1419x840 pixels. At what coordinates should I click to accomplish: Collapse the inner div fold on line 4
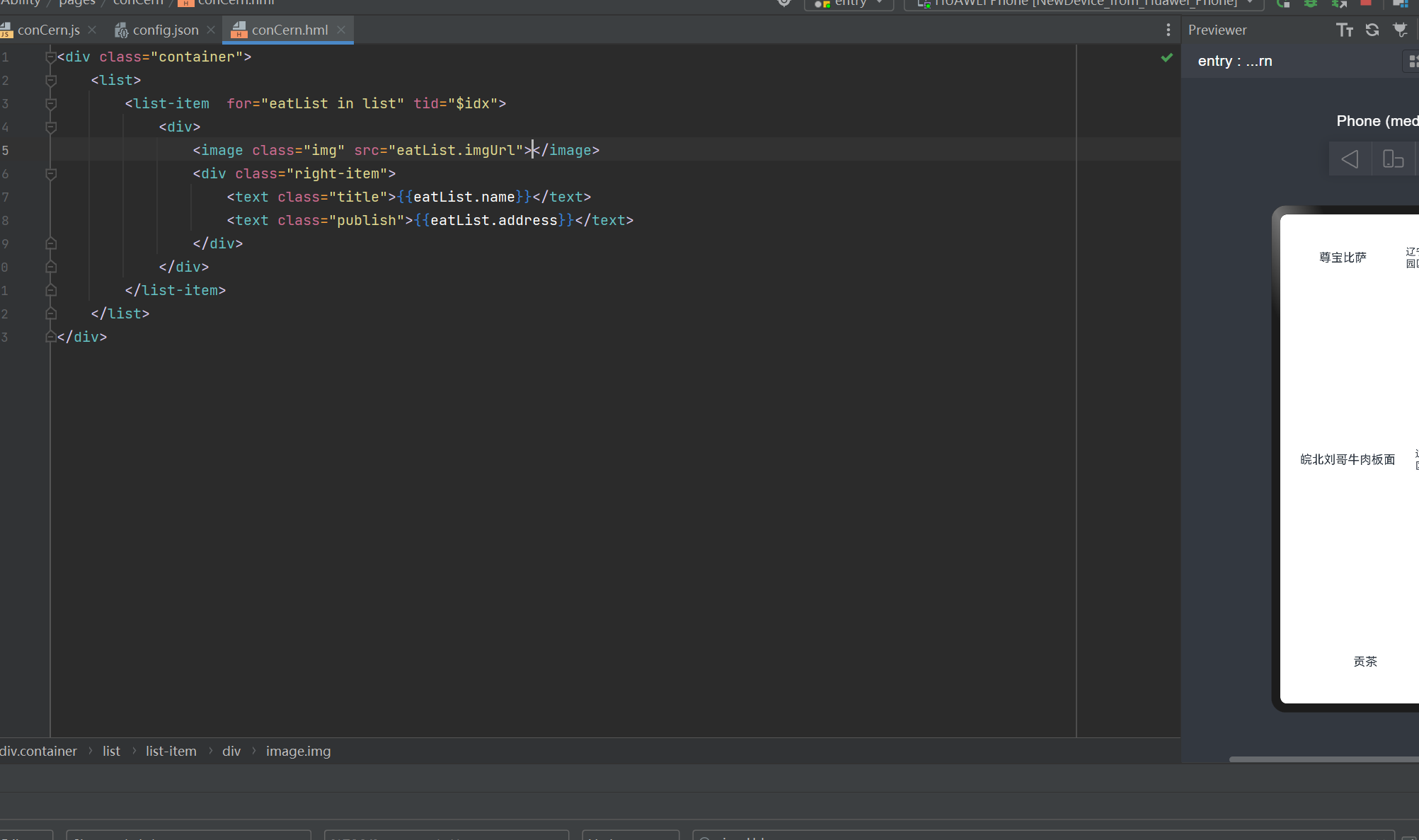pyautogui.click(x=51, y=127)
